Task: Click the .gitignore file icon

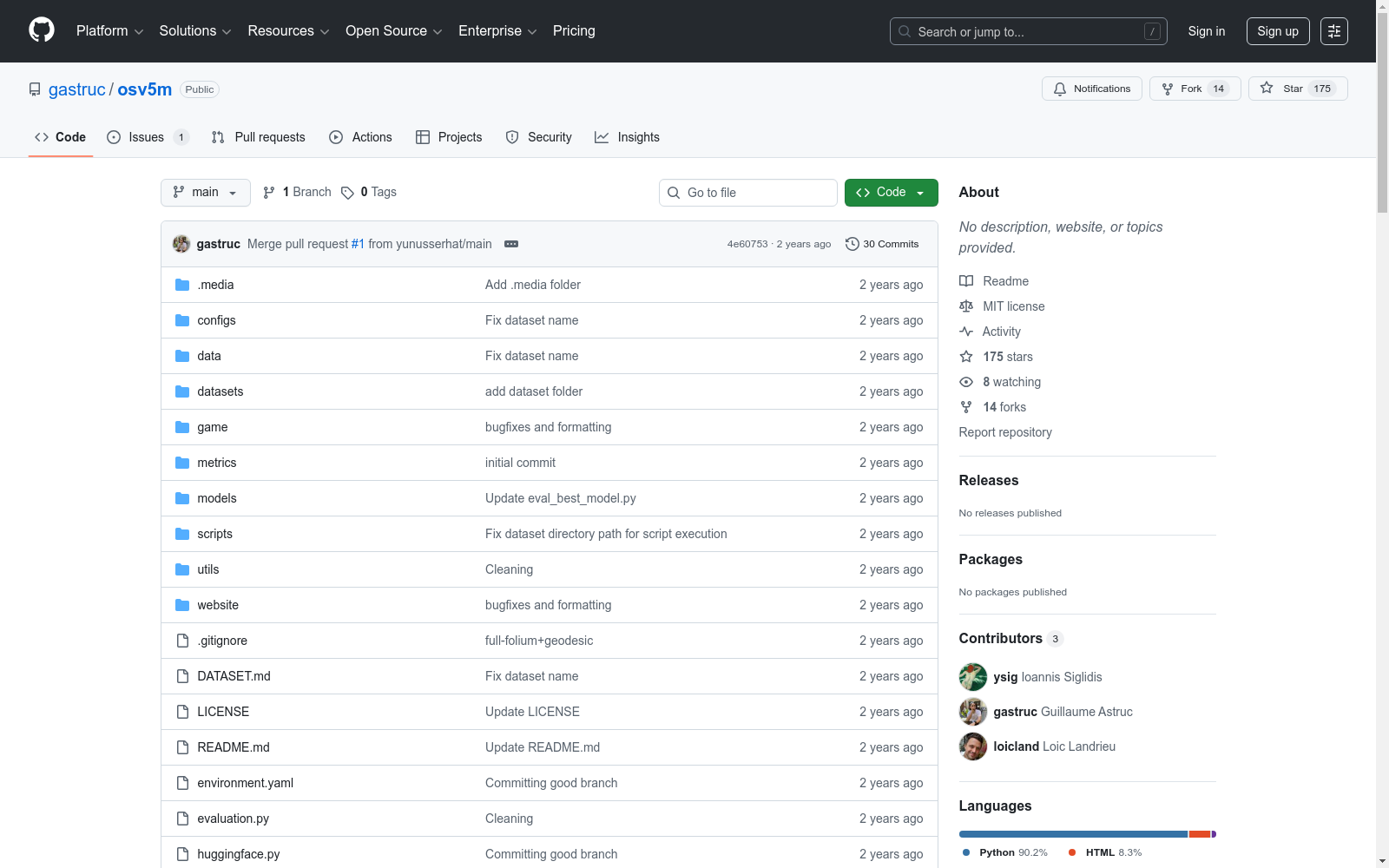Action: [182, 641]
